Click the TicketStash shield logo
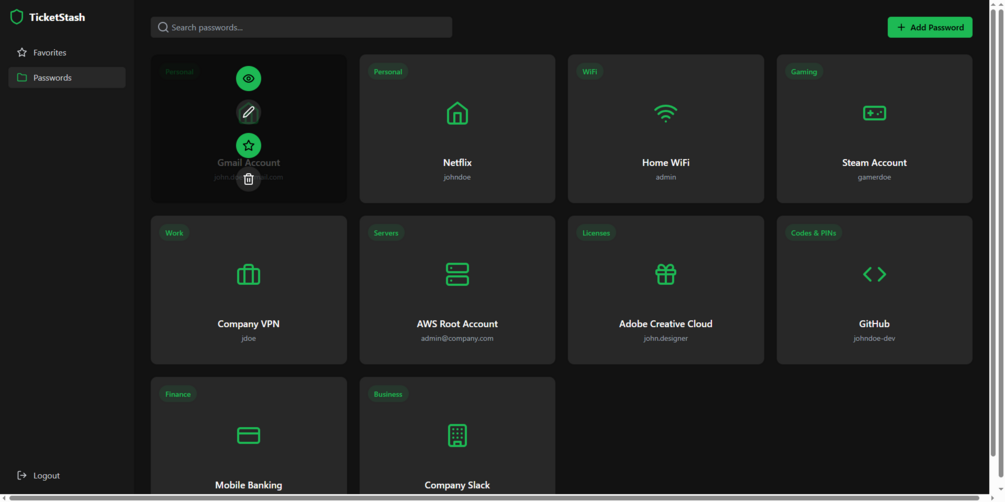Image resolution: width=1005 pixels, height=502 pixels. [x=17, y=17]
